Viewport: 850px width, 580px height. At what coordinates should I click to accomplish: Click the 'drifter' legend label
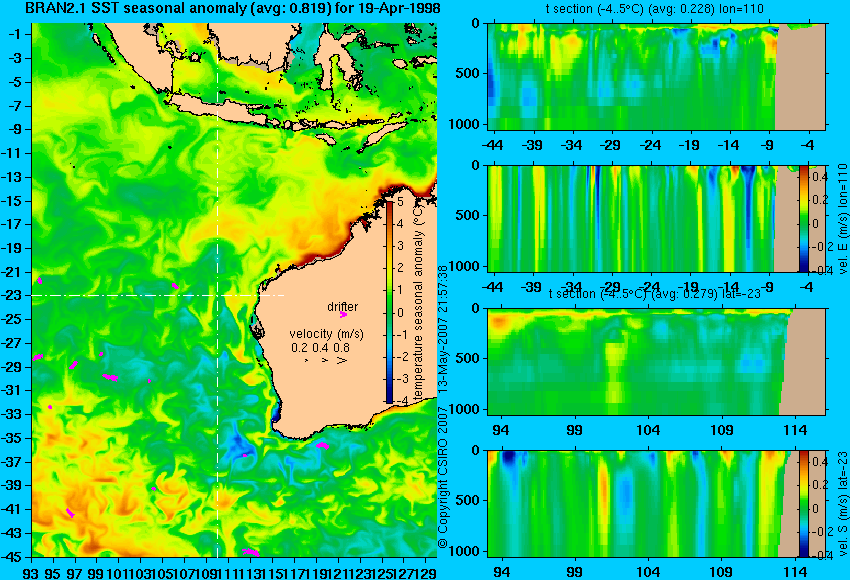(343, 306)
